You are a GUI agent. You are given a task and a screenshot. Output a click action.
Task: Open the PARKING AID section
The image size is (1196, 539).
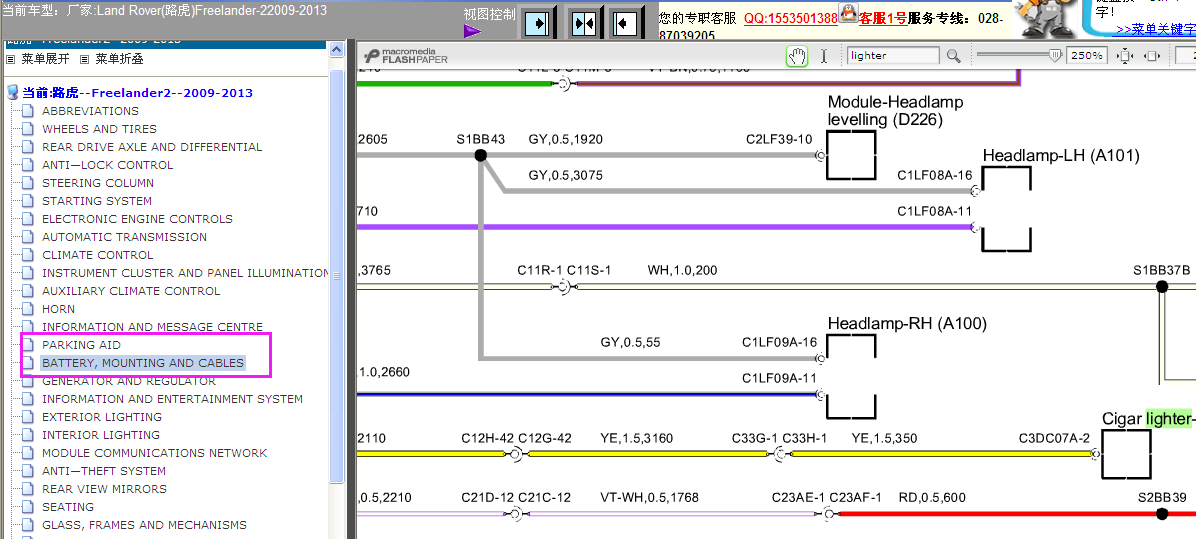tap(82, 345)
